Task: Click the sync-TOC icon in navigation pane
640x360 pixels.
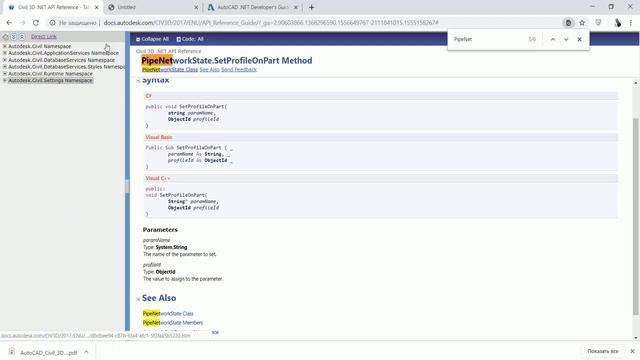Action: (5, 37)
